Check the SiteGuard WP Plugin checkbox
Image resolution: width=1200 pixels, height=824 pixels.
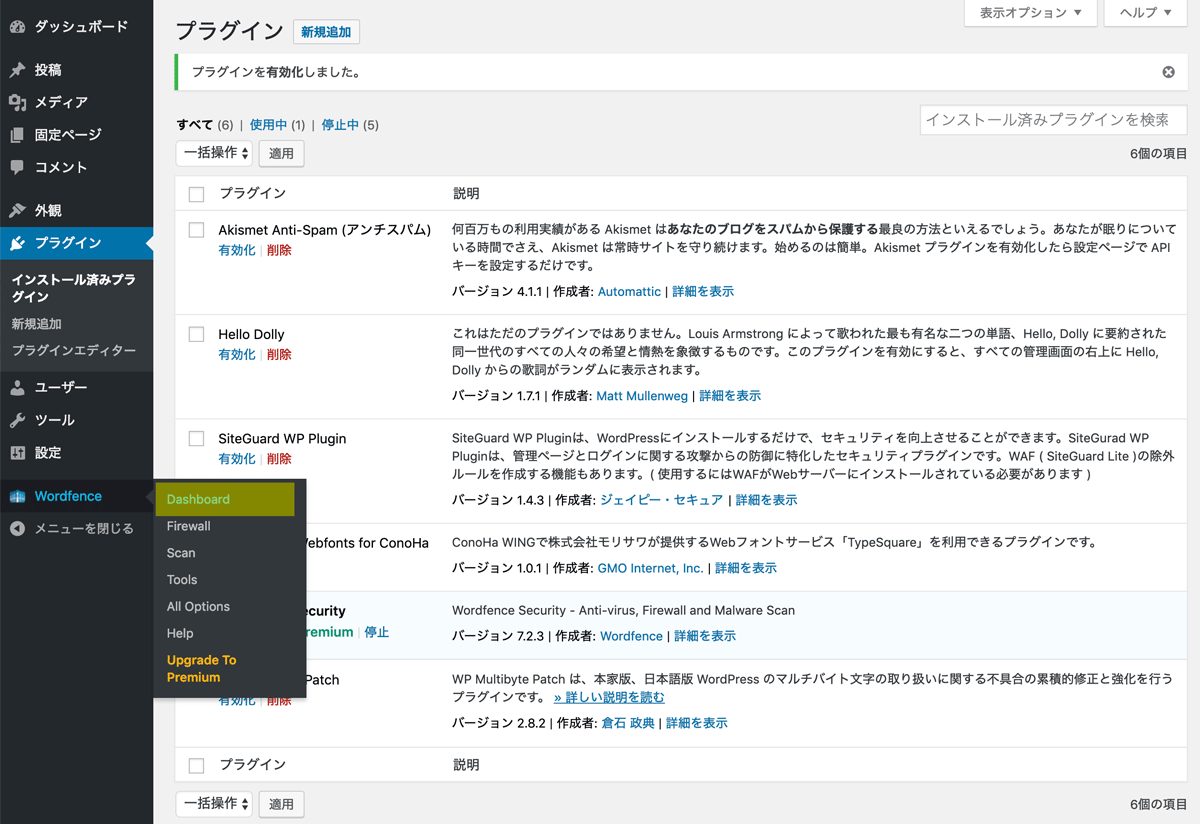tap(196, 438)
